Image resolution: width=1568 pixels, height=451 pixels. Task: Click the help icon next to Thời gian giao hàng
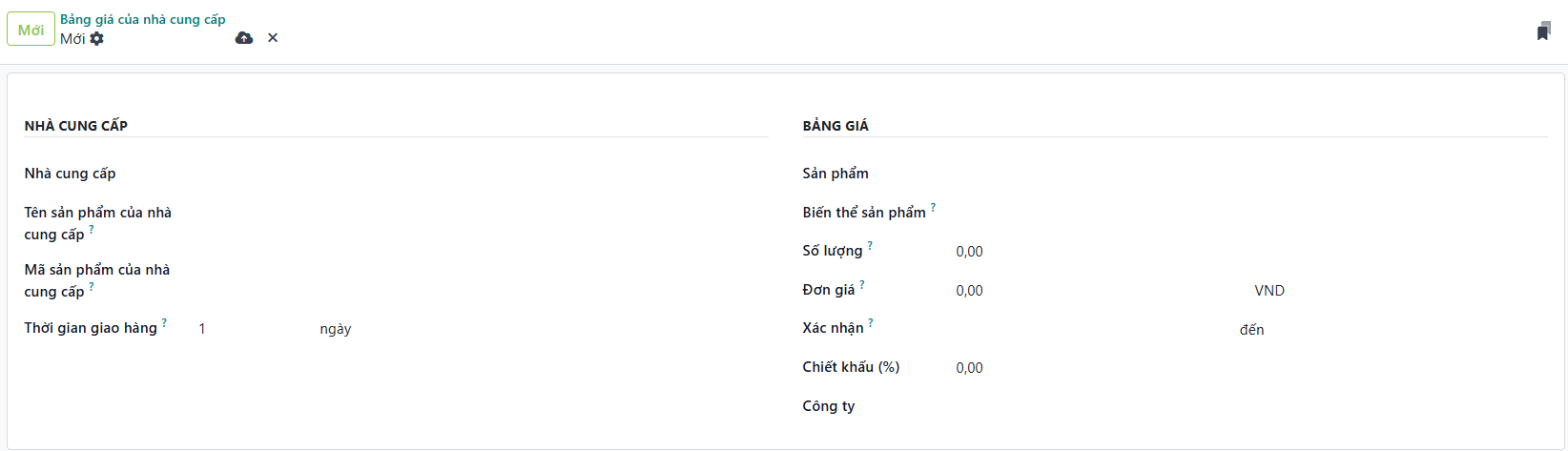click(164, 323)
